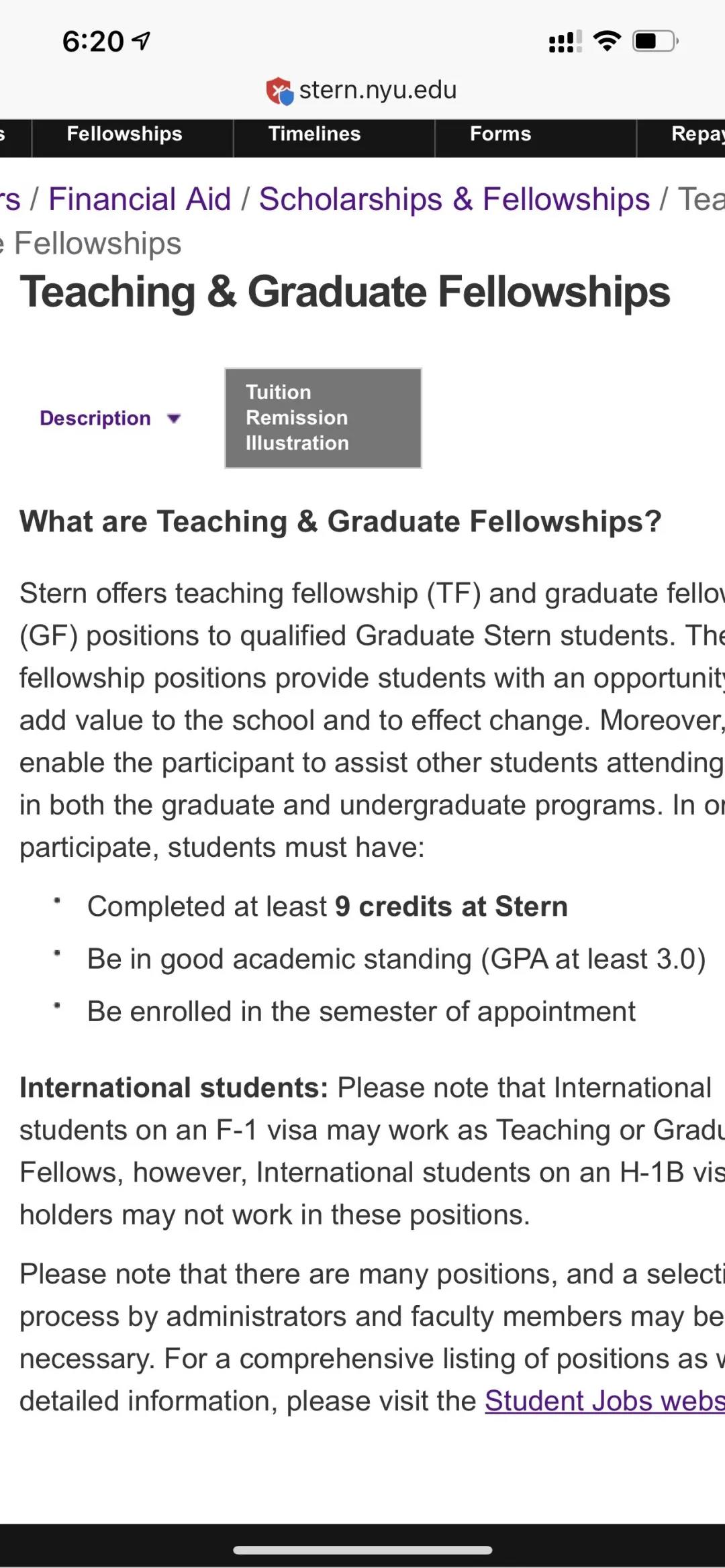725x1568 pixels.
Task: Tap the Teaching & Graduate Fellowships page heading
Action: [345, 293]
